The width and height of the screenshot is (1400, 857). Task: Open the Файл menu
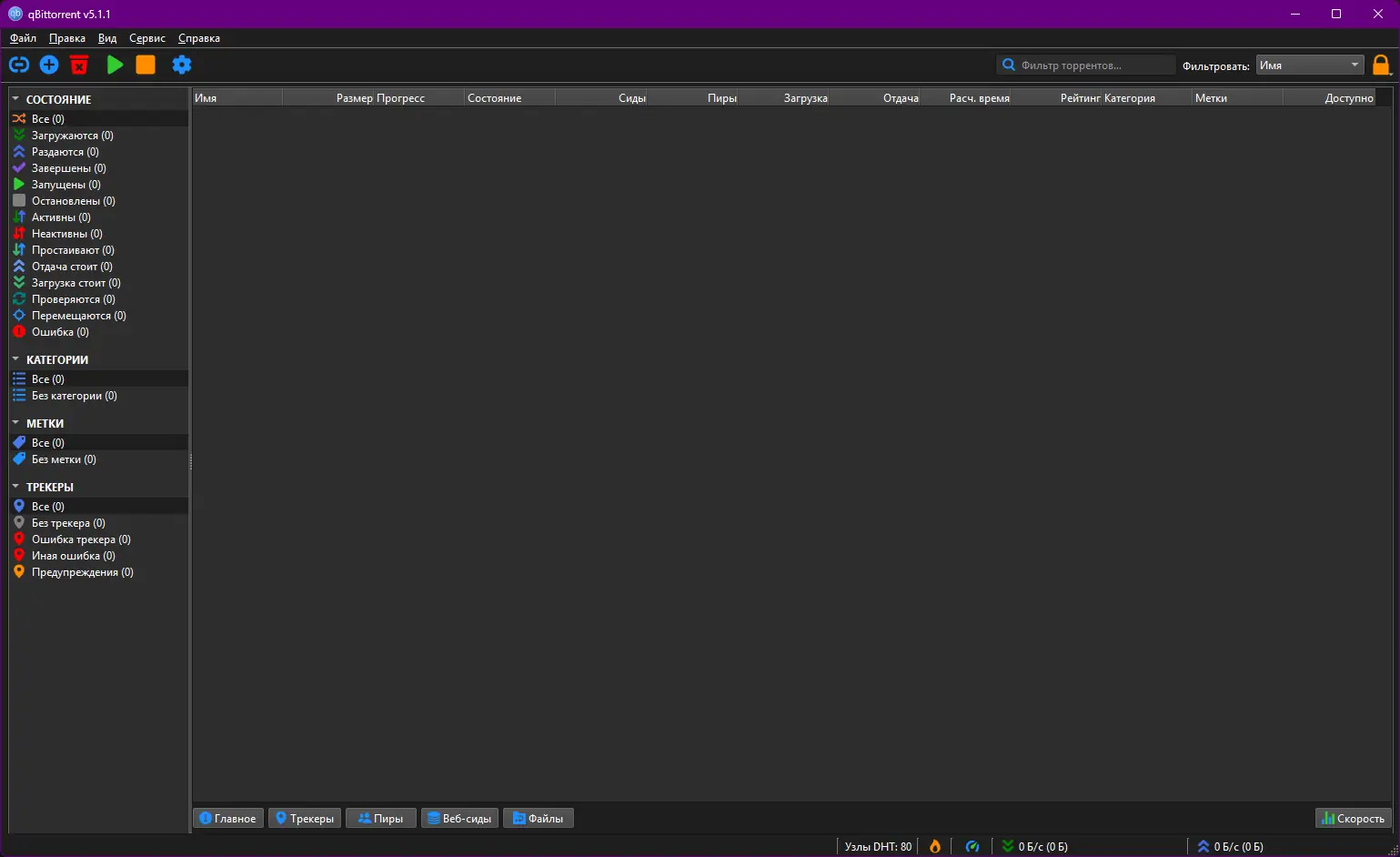[x=23, y=38]
